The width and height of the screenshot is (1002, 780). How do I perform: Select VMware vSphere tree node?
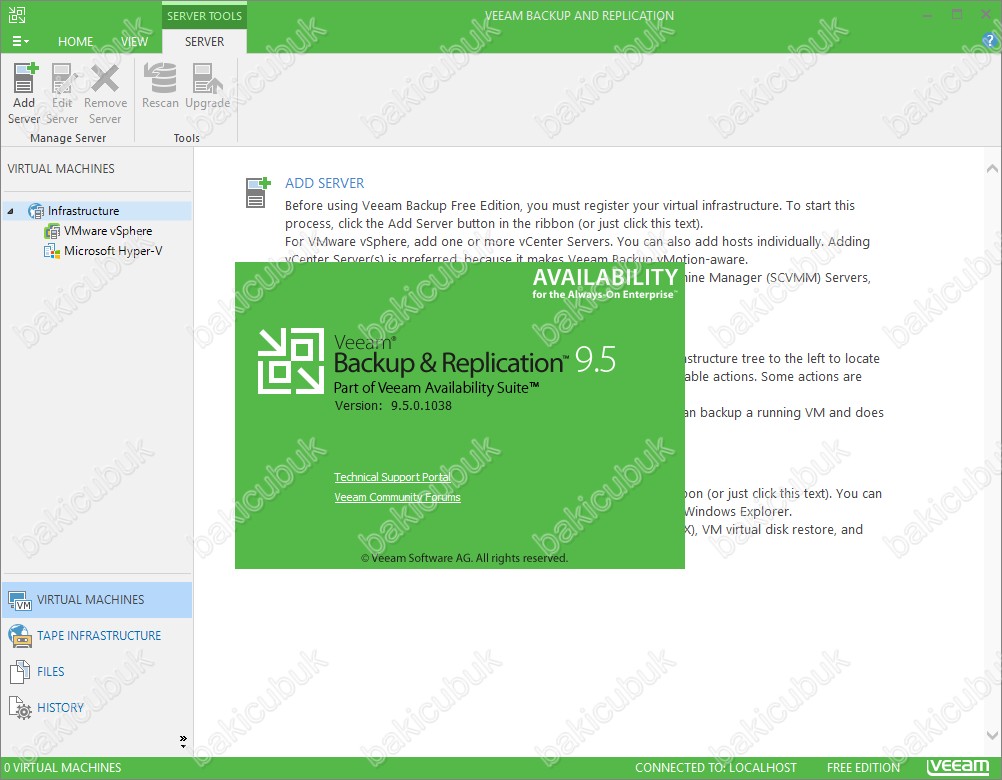pos(108,231)
